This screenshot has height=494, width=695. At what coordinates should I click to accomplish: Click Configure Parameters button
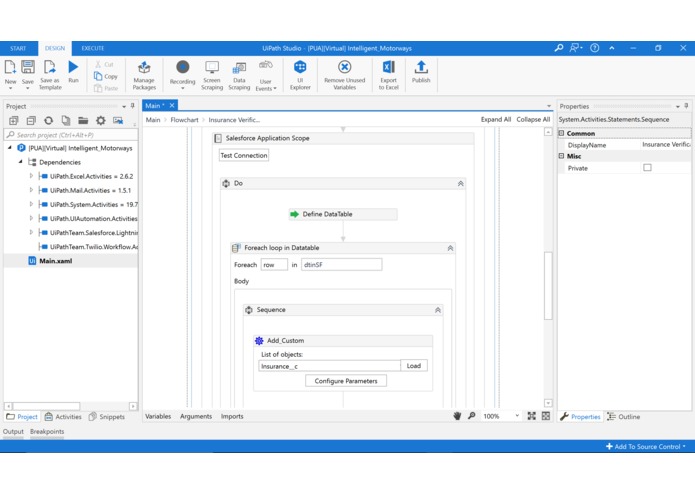(x=346, y=381)
